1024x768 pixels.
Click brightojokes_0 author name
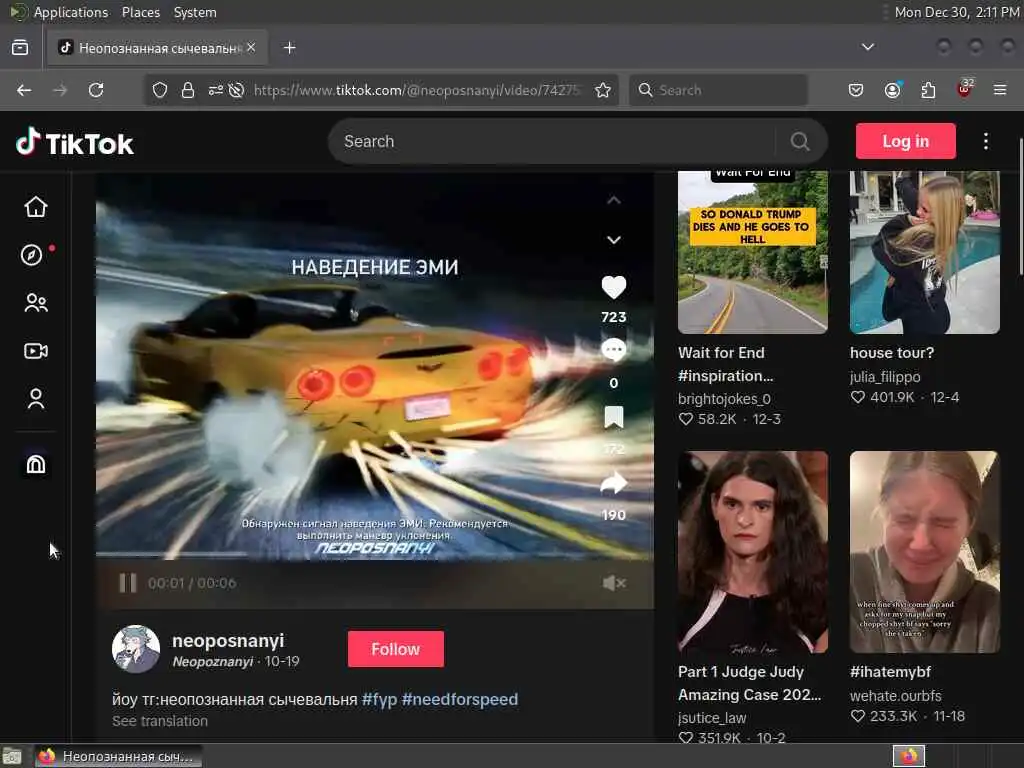pyautogui.click(x=724, y=398)
